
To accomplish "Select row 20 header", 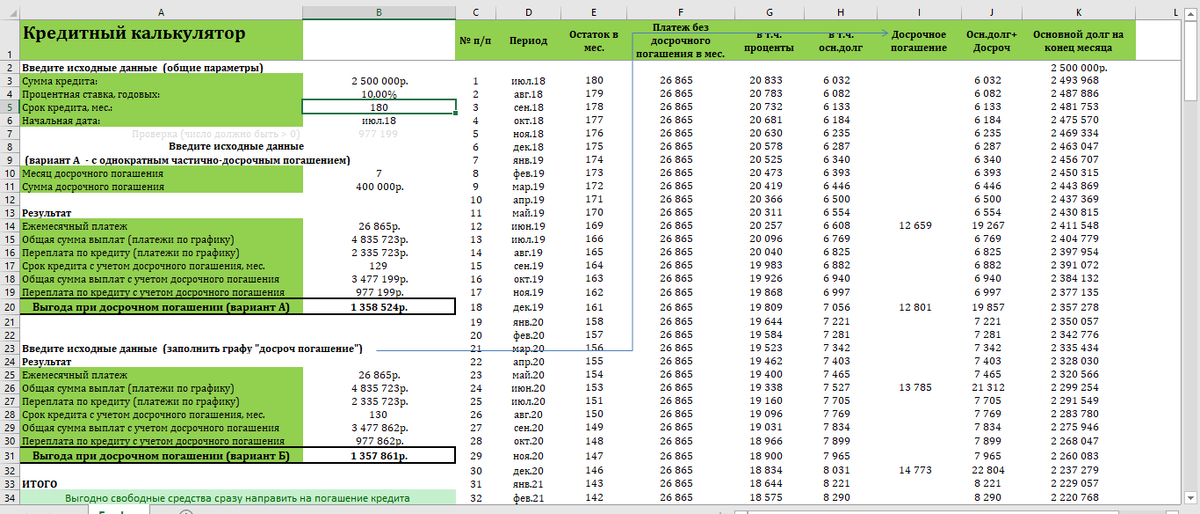I will 10,307.
